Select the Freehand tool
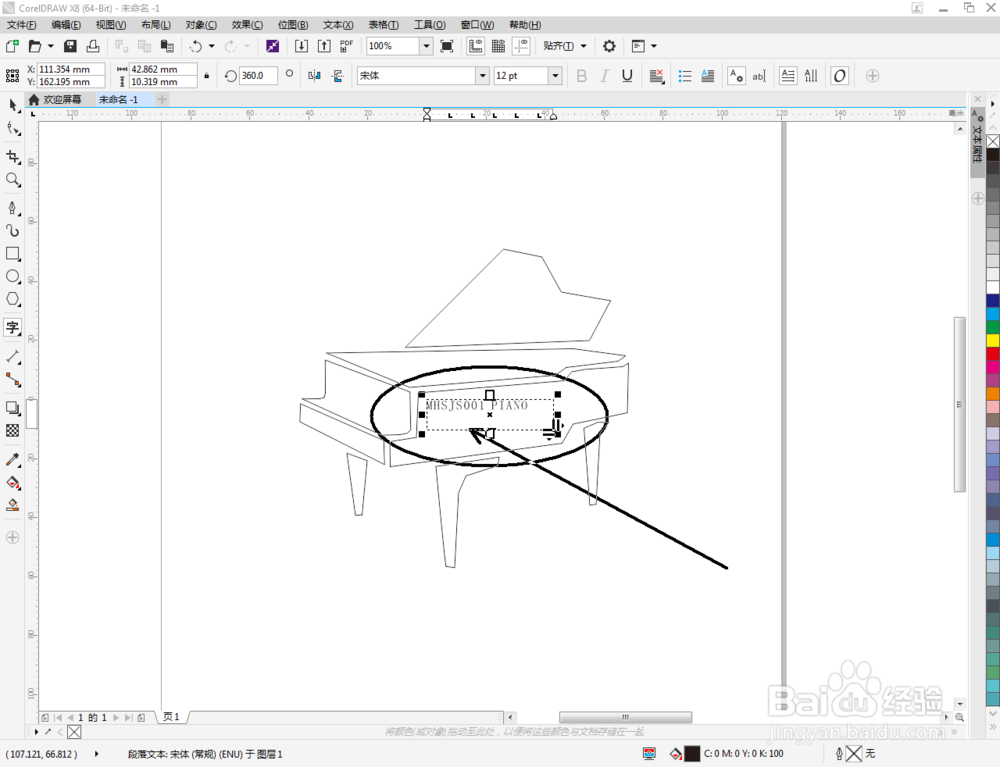 12,208
